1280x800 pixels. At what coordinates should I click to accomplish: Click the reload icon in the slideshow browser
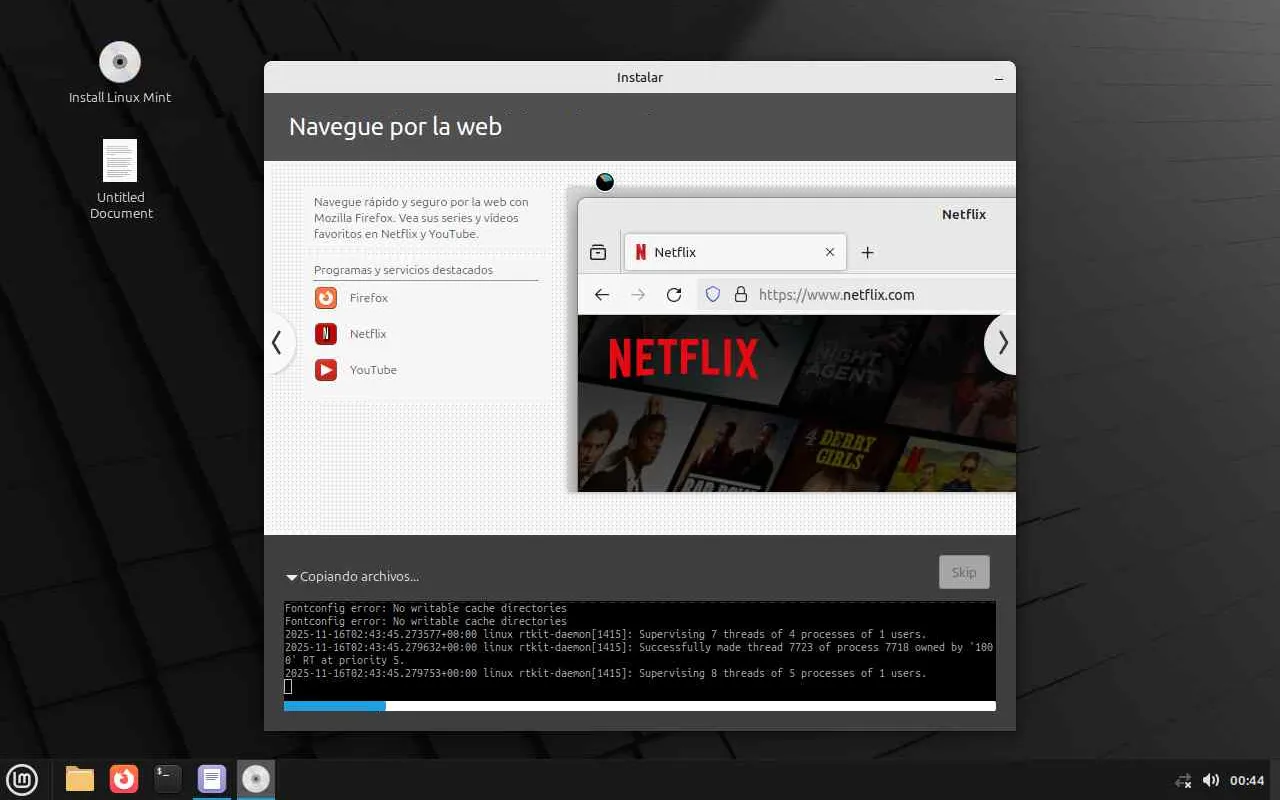674,294
